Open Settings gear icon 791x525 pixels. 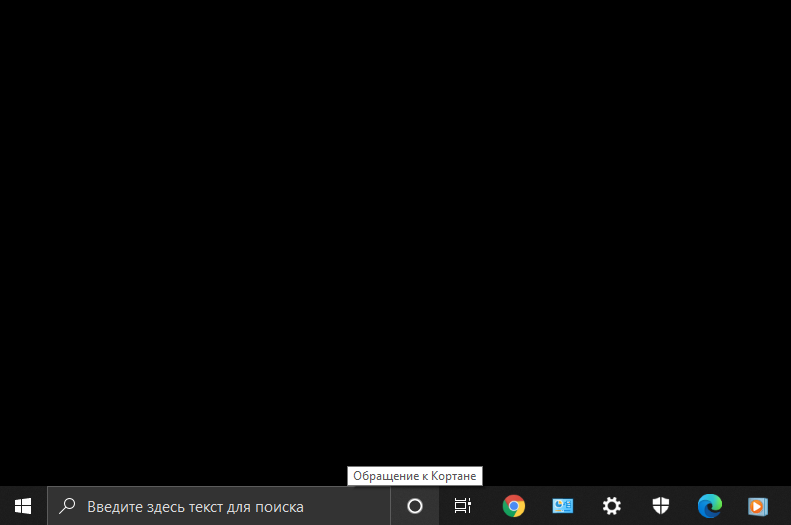tap(611, 506)
